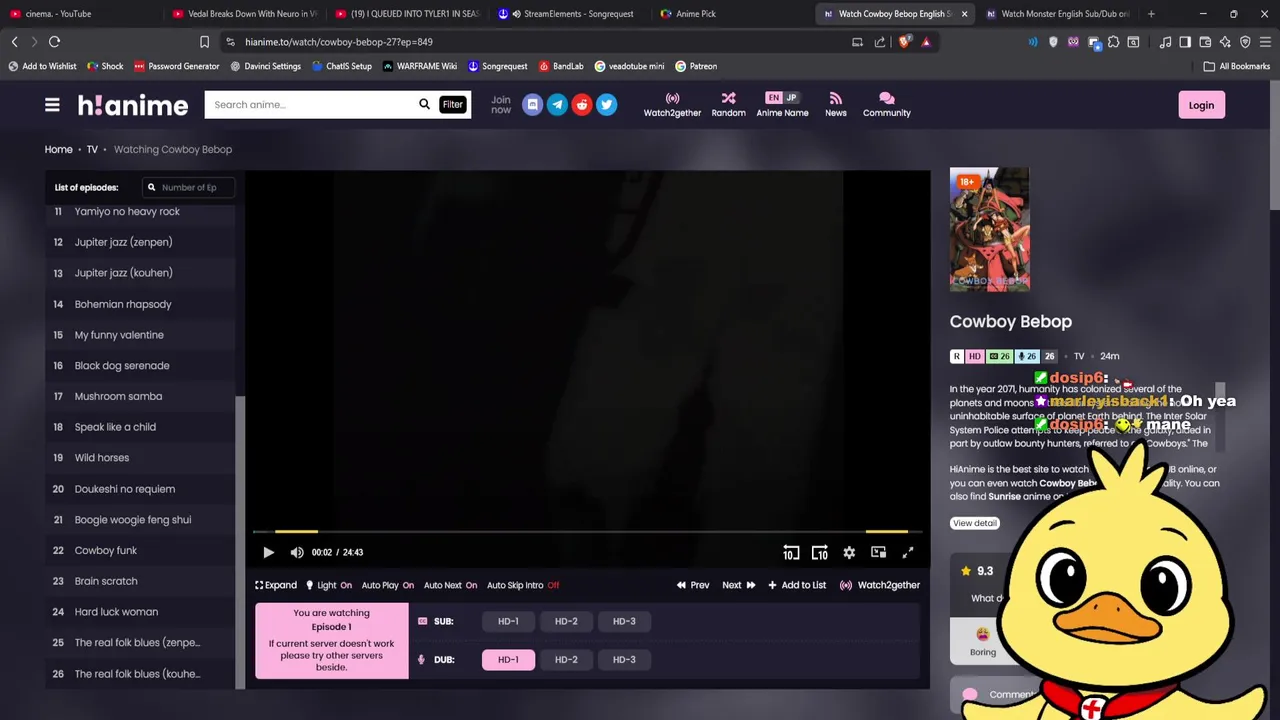Reload the browser page
The image size is (1280, 720).
click(x=54, y=42)
